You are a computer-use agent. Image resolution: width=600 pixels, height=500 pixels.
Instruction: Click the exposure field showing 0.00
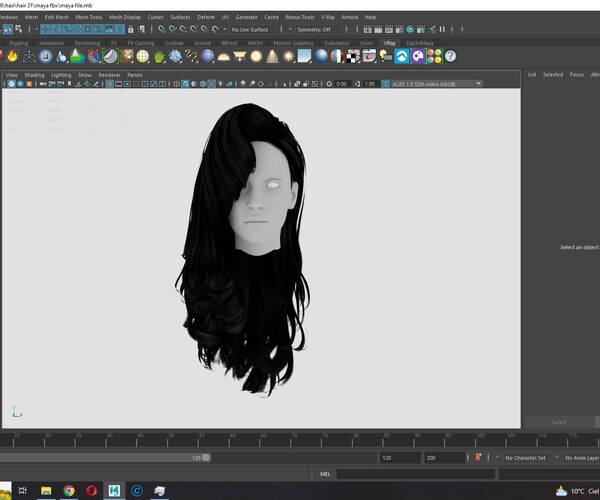(x=341, y=84)
